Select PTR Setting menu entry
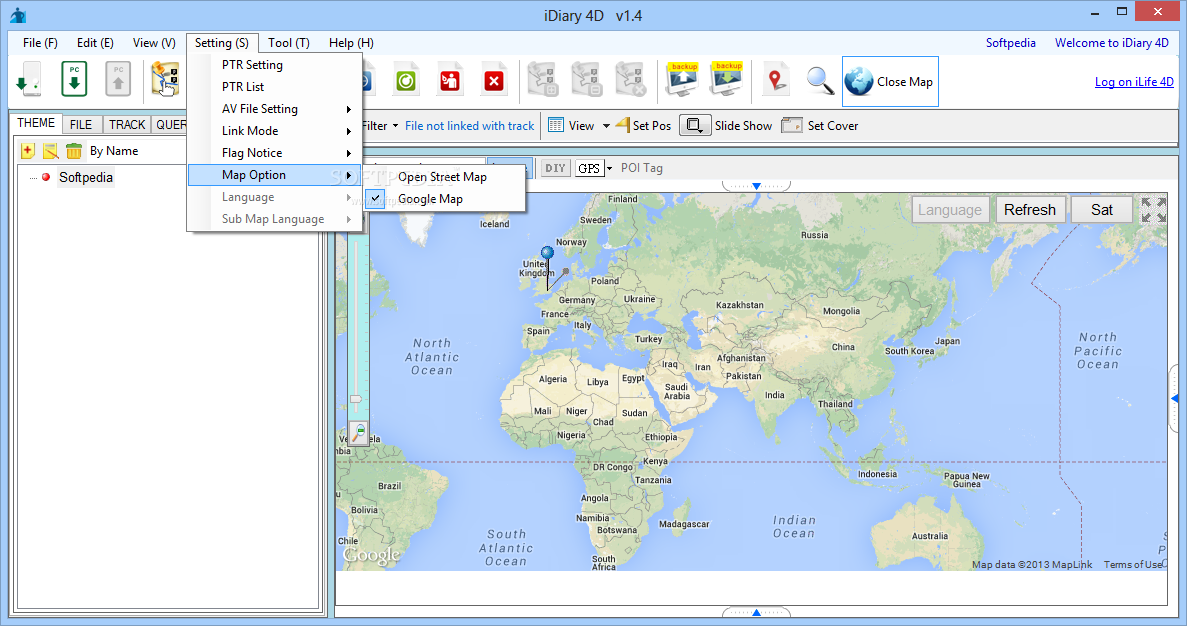This screenshot has height=626, width=1187. [275, 65]
